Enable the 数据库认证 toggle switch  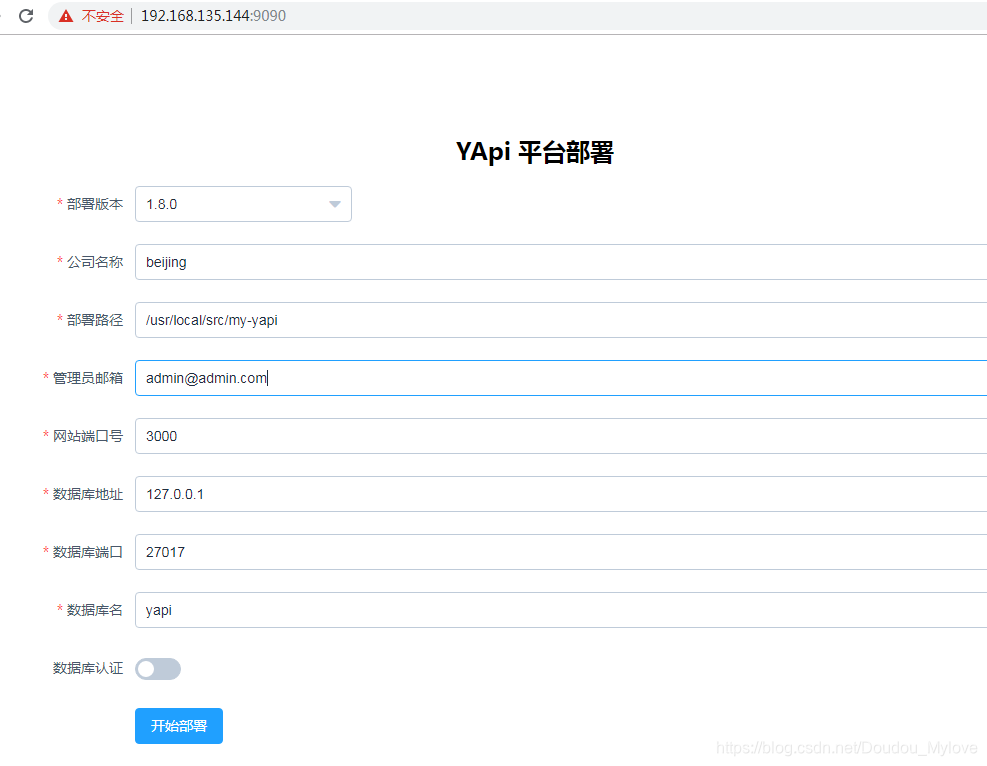coord(157,668)
